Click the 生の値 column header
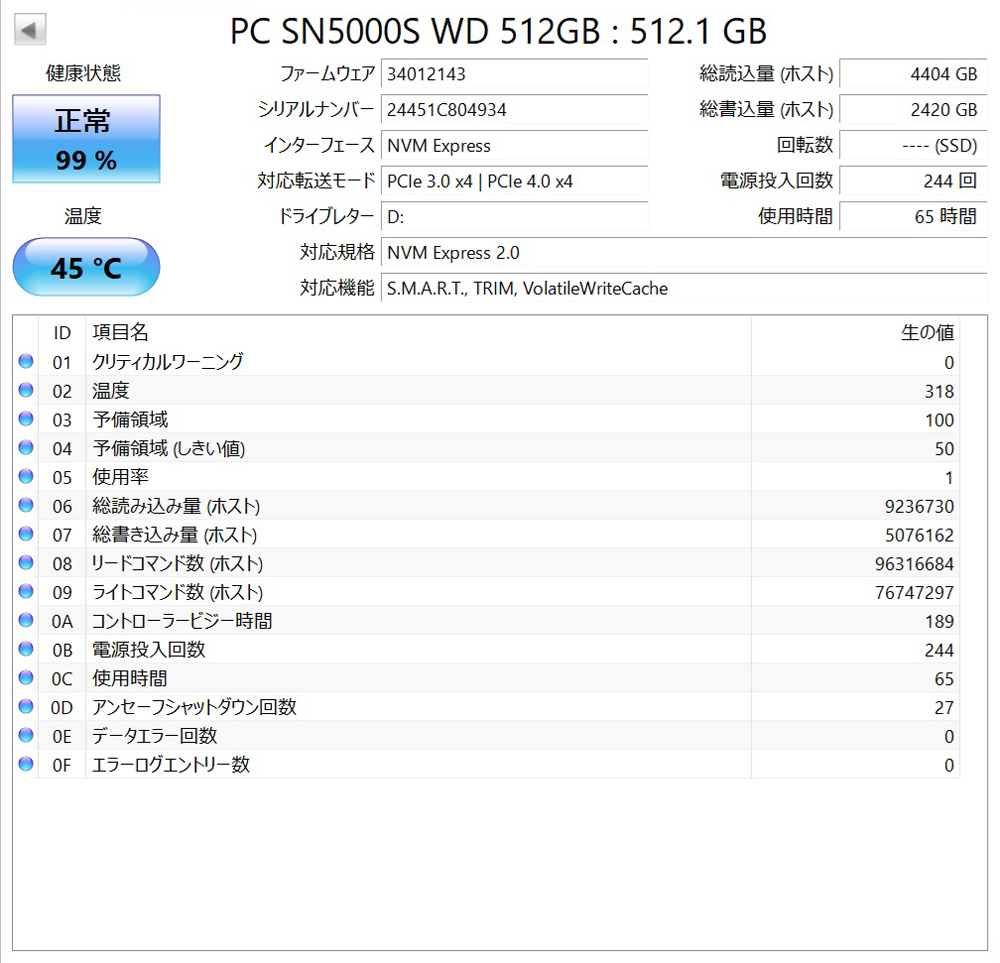The height and width of the screenshot is (963, 1000). coord(927,333)
